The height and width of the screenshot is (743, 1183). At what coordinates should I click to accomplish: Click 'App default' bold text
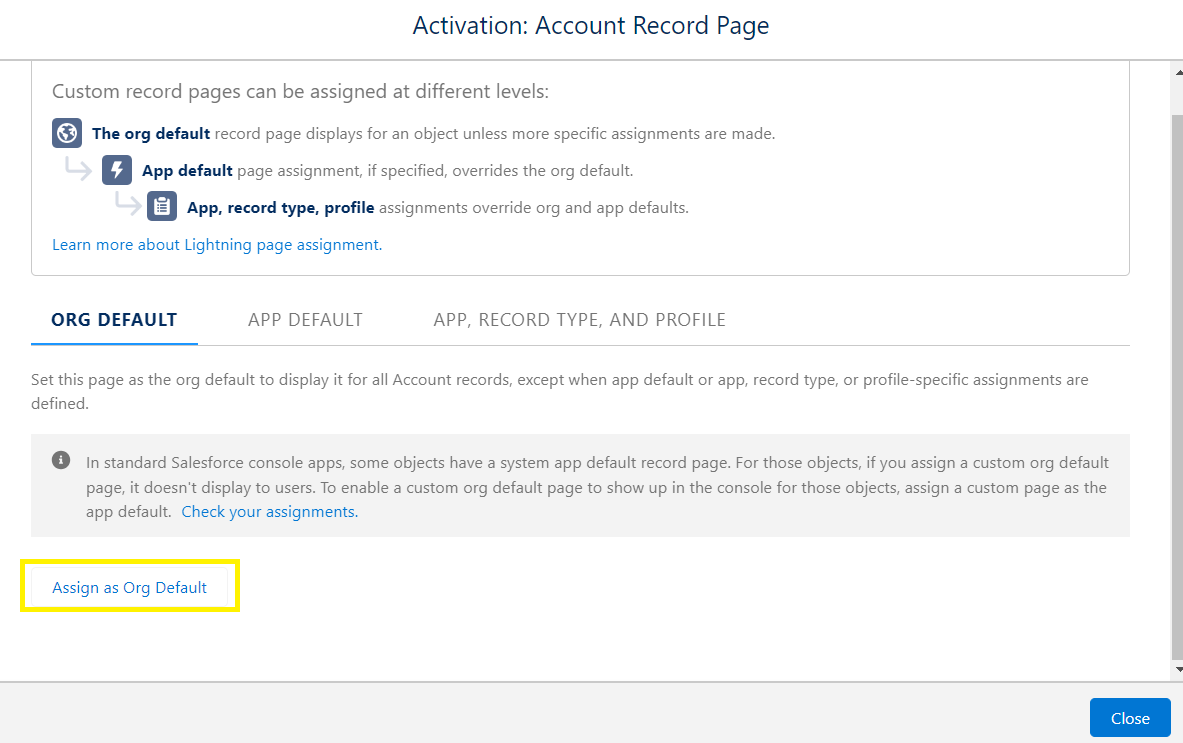point(187,170)
